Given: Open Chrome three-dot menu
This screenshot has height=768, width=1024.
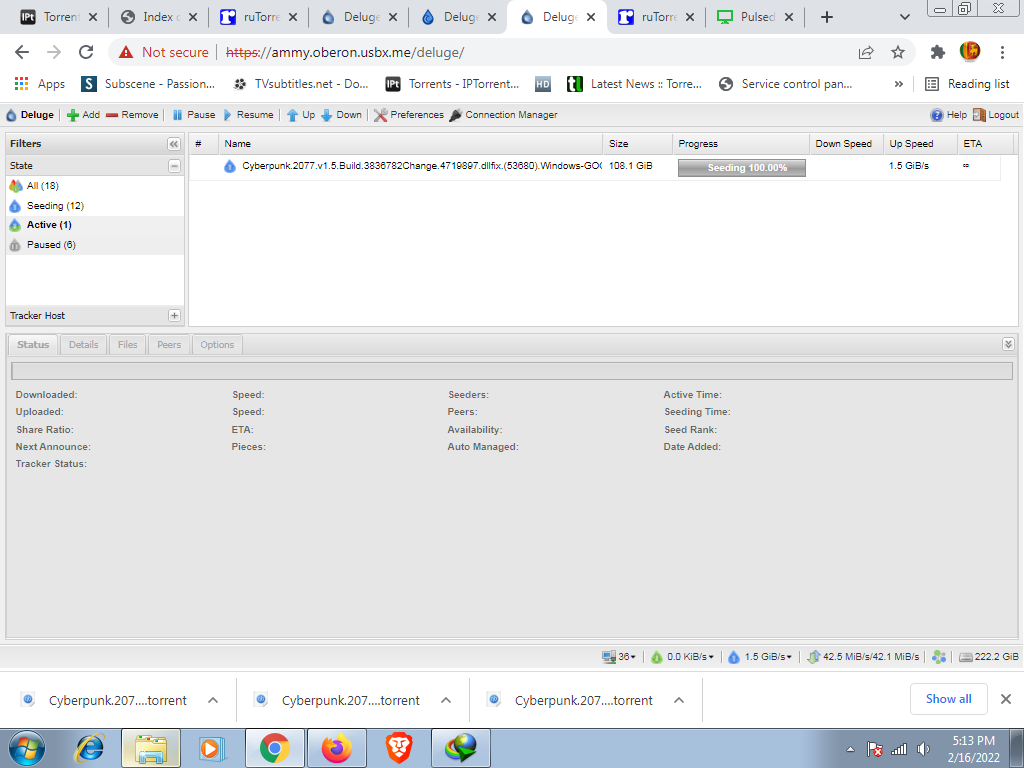Looking at the screenshot, I should click(1002, 52).
